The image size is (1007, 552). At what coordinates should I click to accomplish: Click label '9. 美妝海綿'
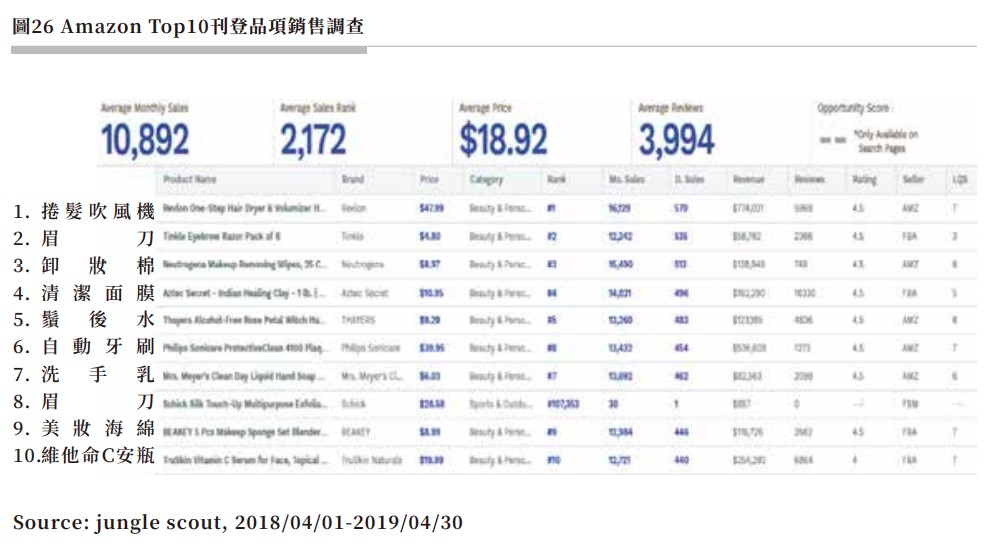83,429
